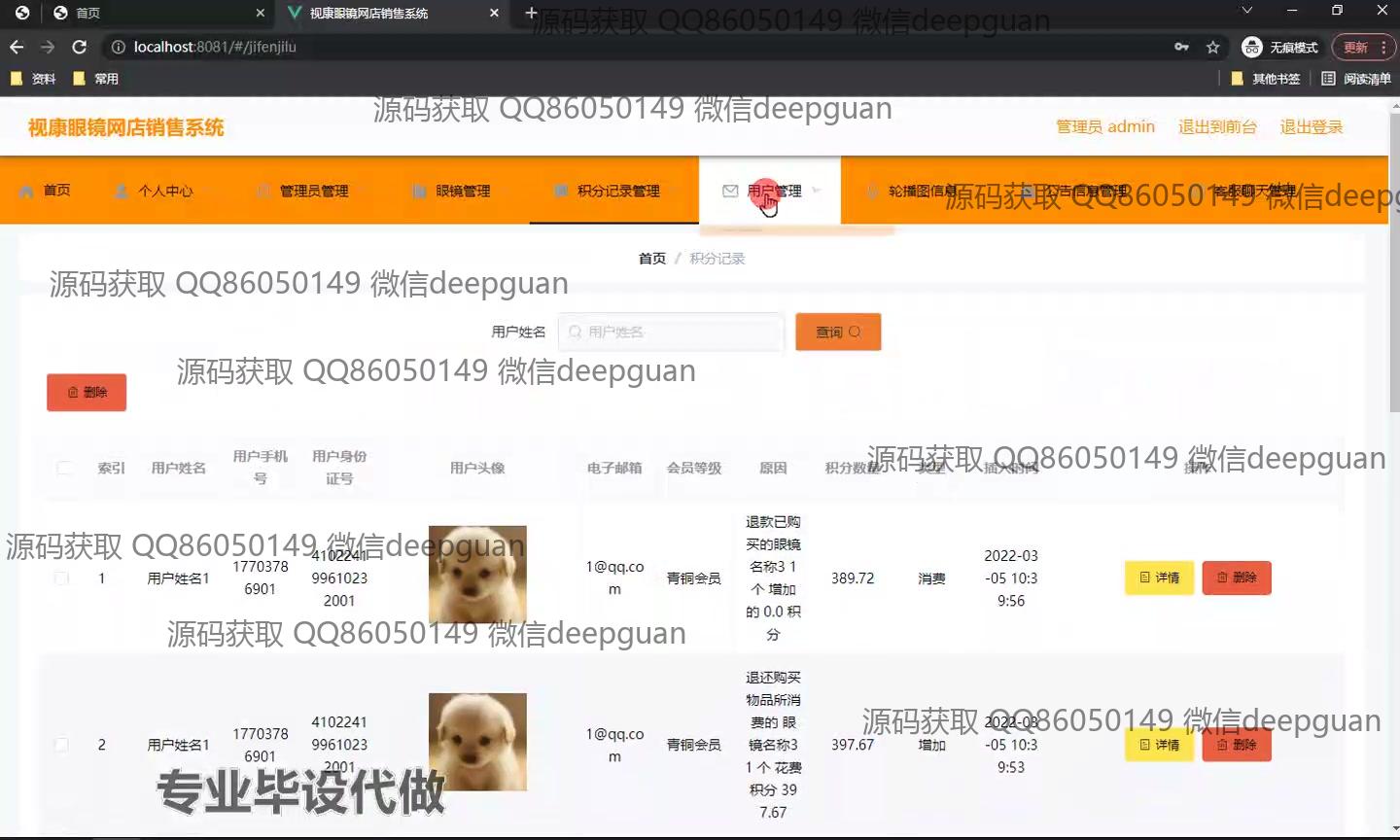Click 退出登录 logout link
1400x840 pixels.
click(x=1311, y=126)
